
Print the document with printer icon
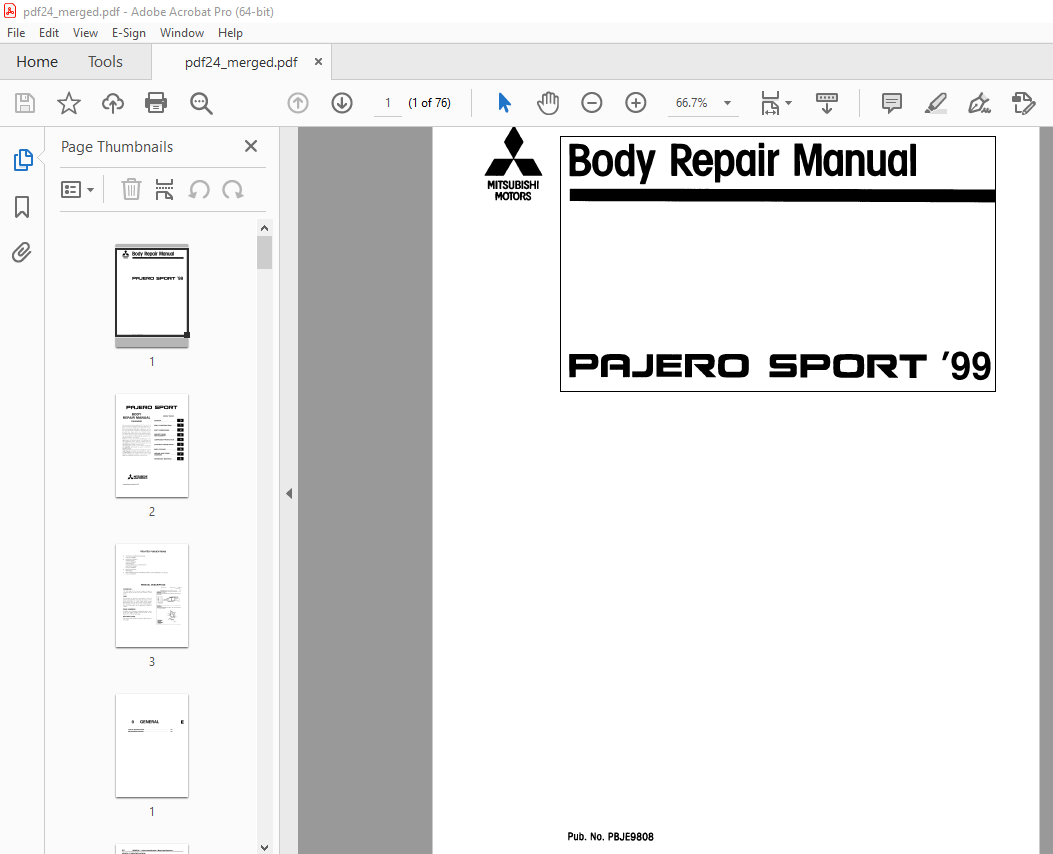point(156,103)
